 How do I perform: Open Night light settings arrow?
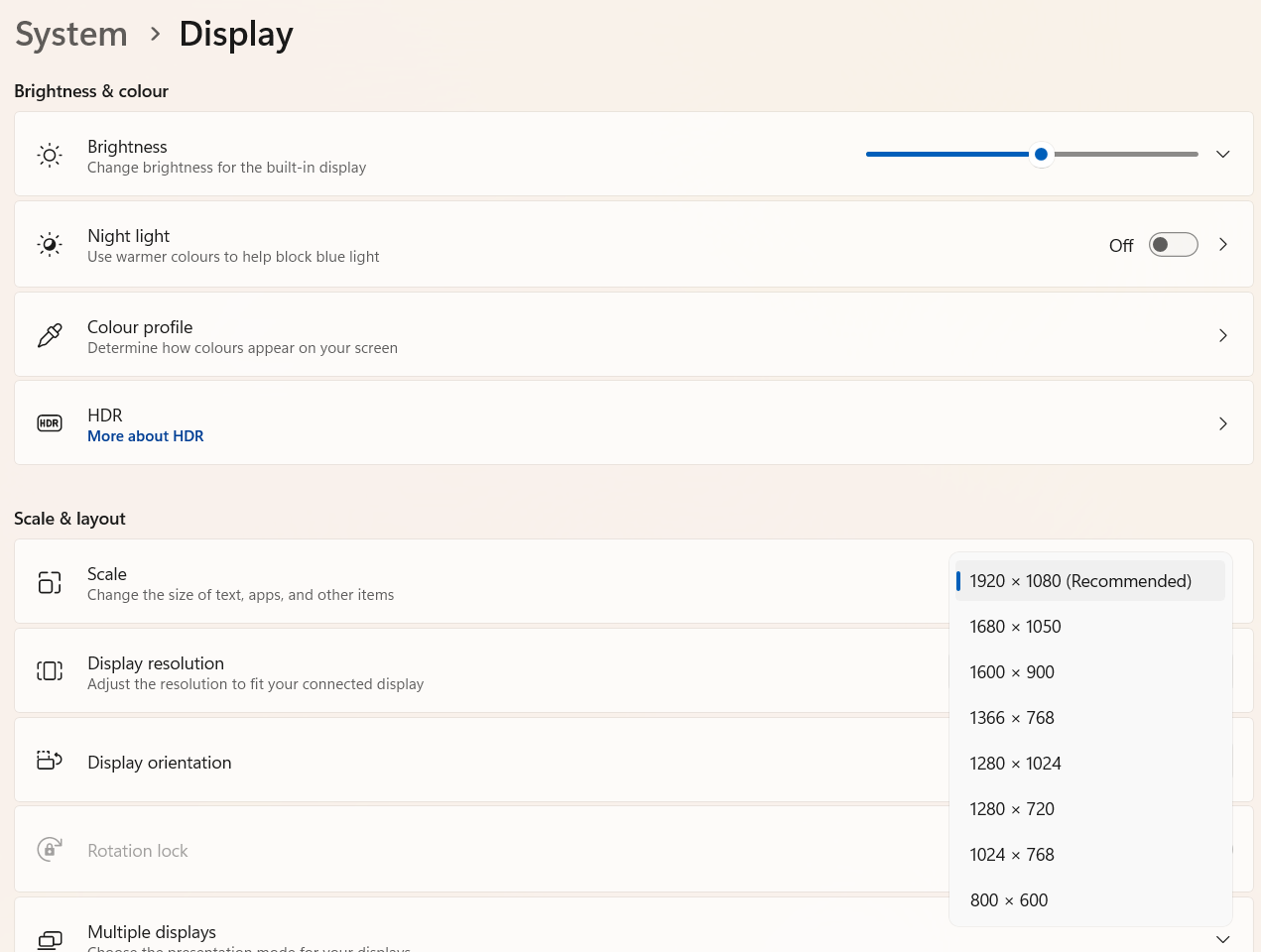1222,245
